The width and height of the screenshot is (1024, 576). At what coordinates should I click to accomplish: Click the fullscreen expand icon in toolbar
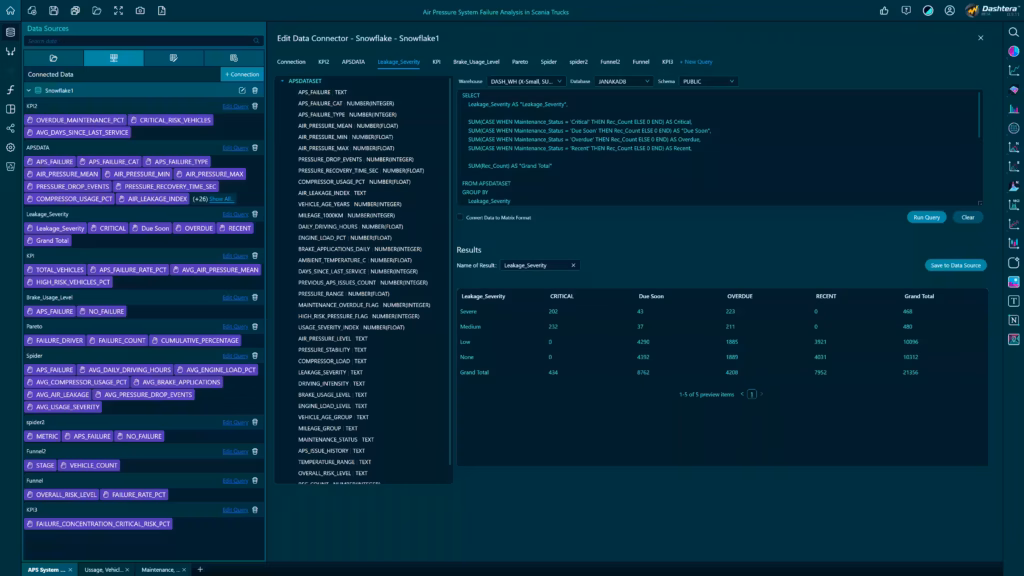pos(118,10)
